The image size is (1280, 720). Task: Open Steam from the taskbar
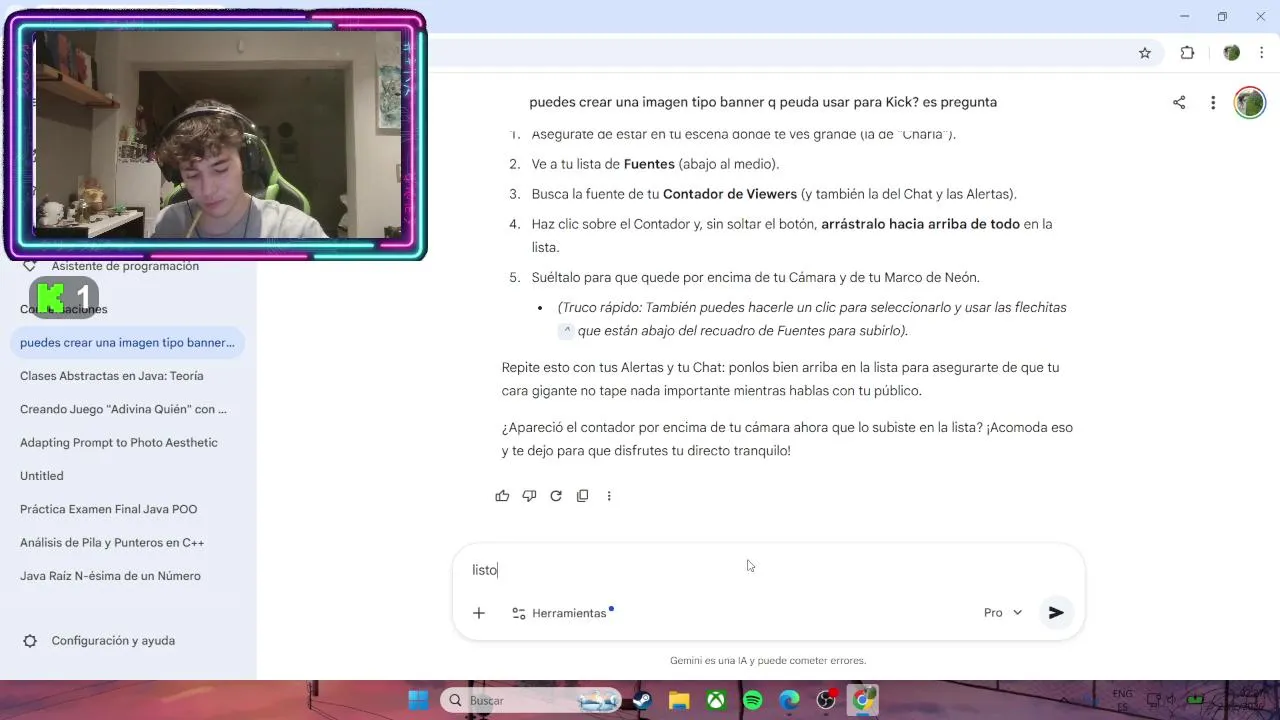click(x=642, y=700)
